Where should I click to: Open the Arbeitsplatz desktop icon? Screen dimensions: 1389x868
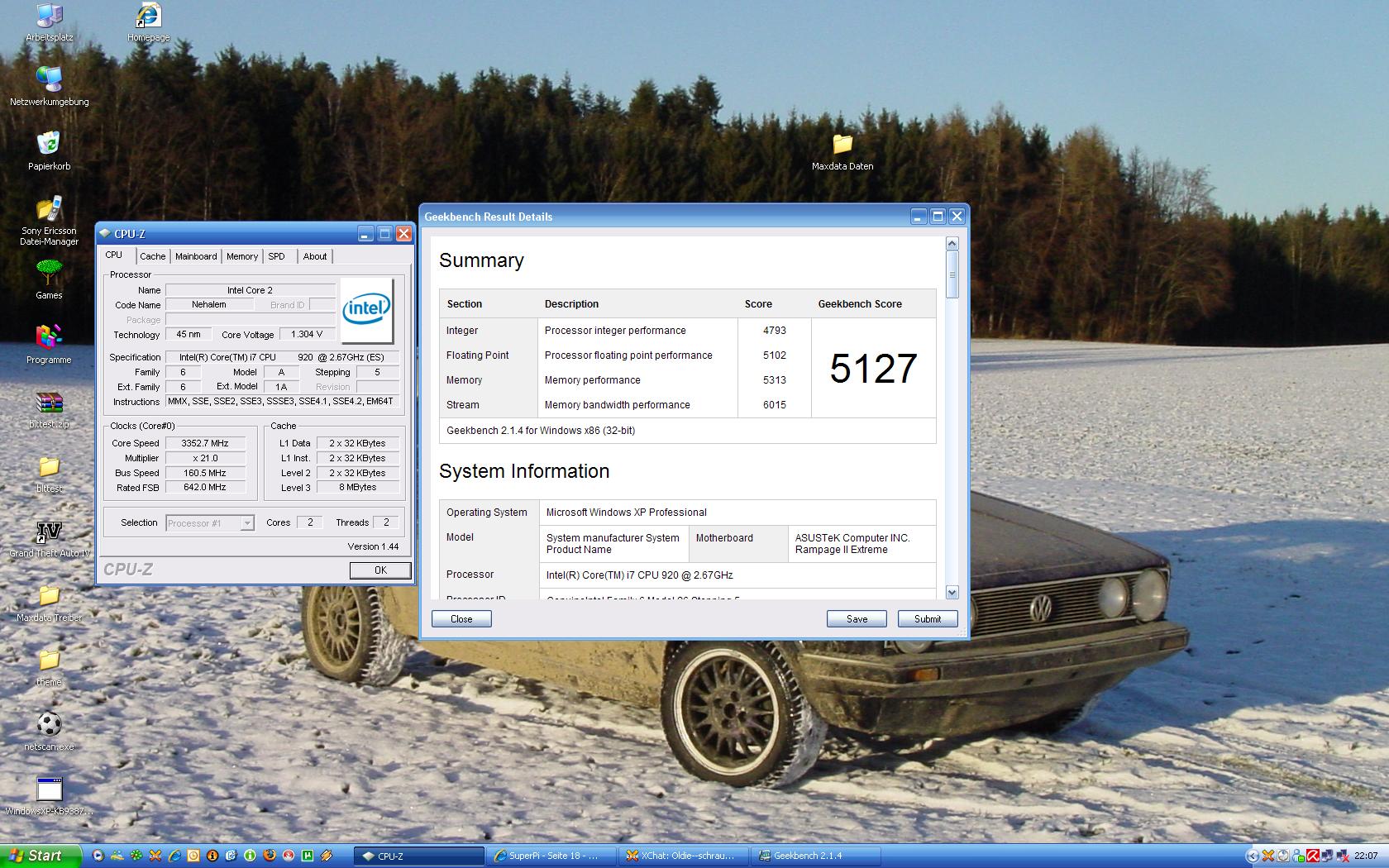pos(49,17)
